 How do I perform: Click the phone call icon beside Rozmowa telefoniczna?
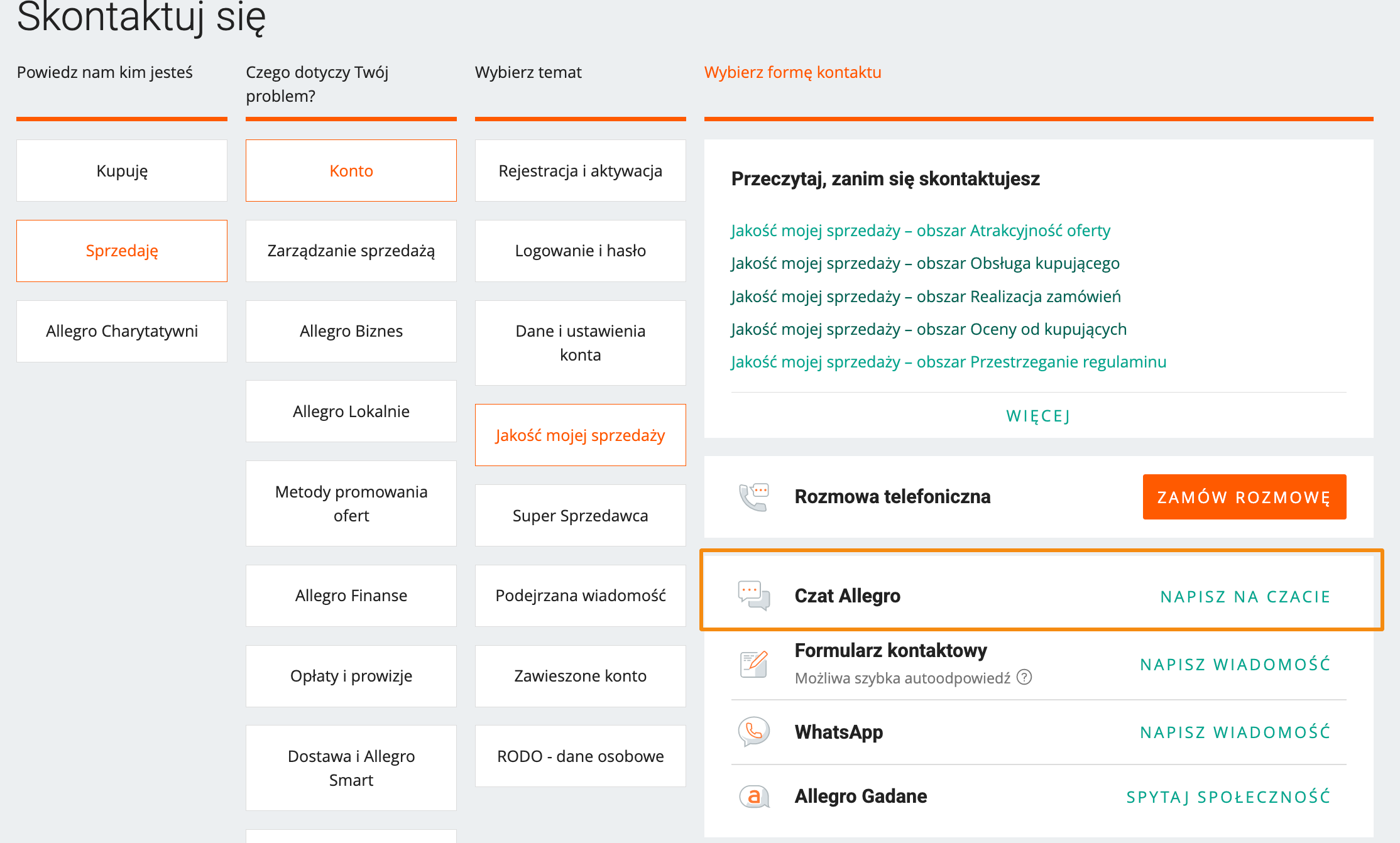[x=754, y=497]
